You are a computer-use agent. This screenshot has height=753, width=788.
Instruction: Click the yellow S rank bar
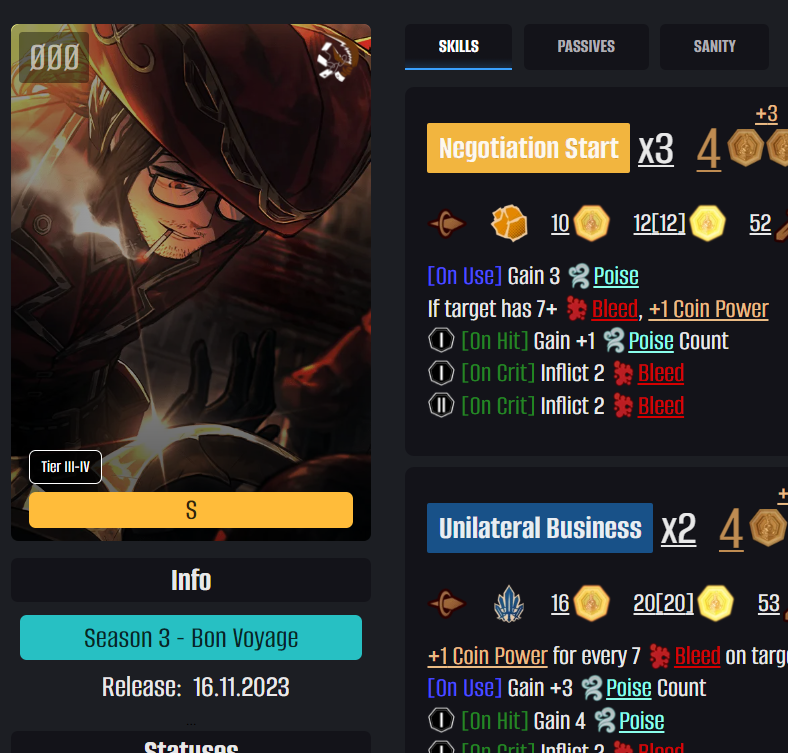pos(191,510)
